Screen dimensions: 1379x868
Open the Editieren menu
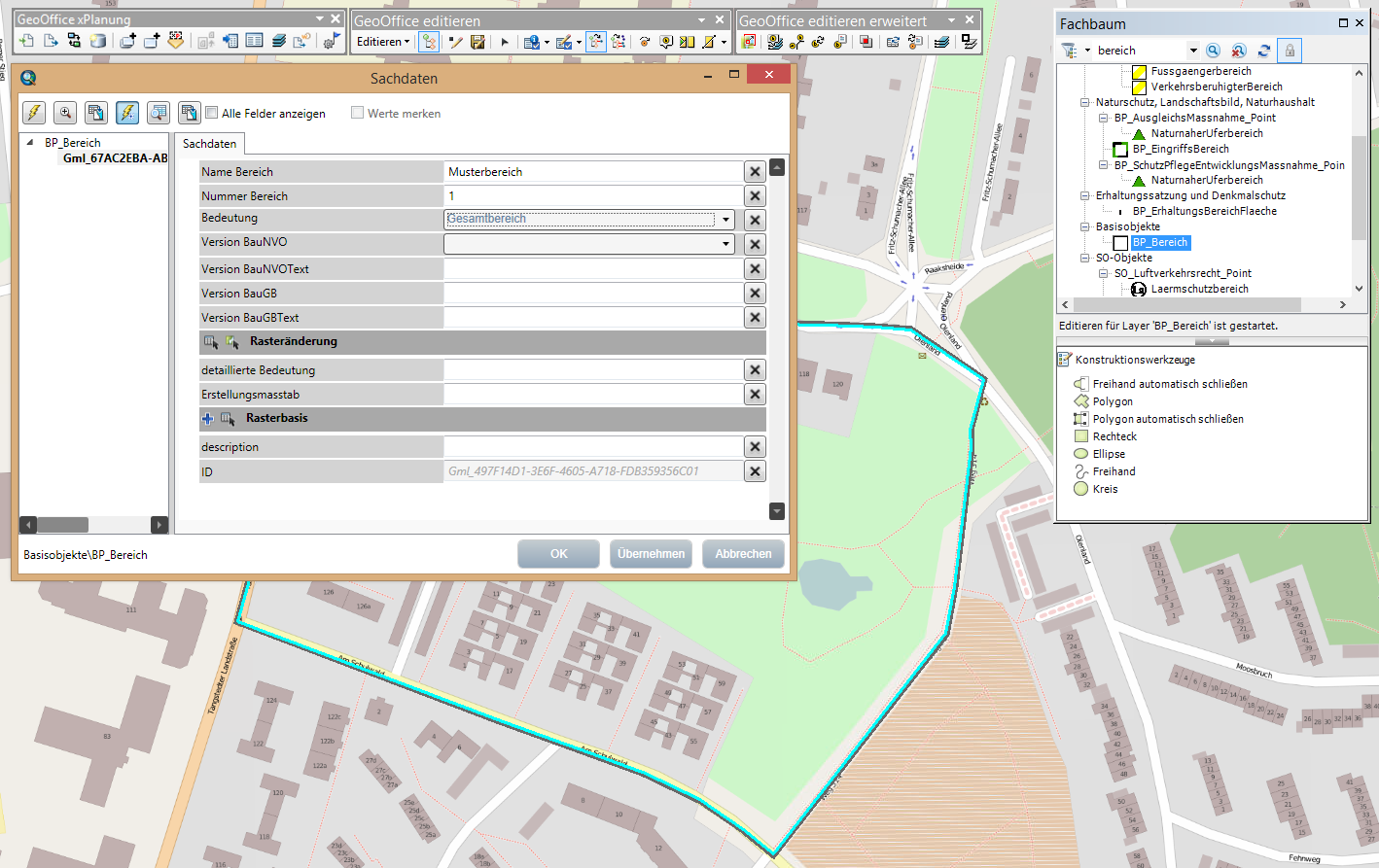tap(382, 42)
